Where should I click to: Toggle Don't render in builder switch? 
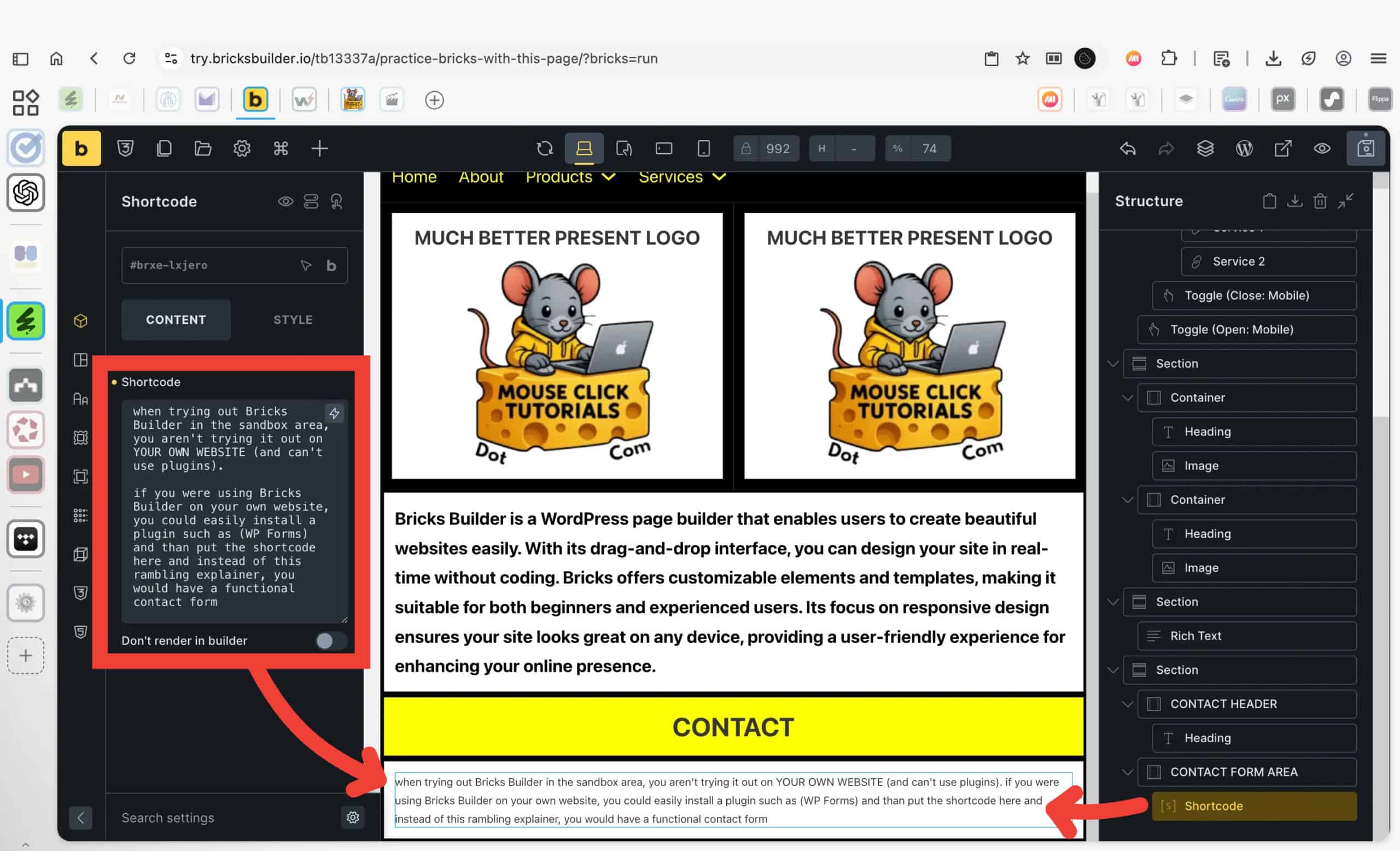click(x=331, y=641)
